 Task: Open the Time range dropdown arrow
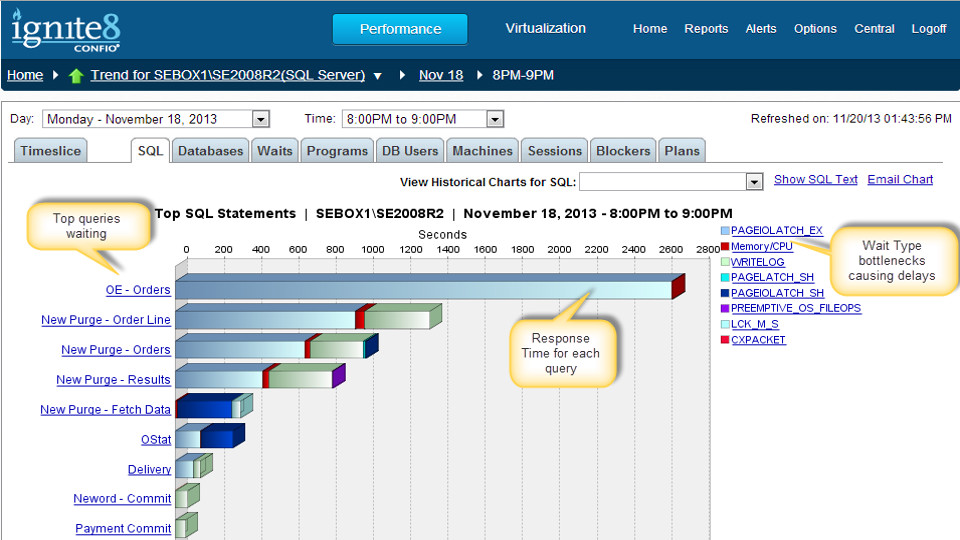pyautogui.click(x=495, y=119)
